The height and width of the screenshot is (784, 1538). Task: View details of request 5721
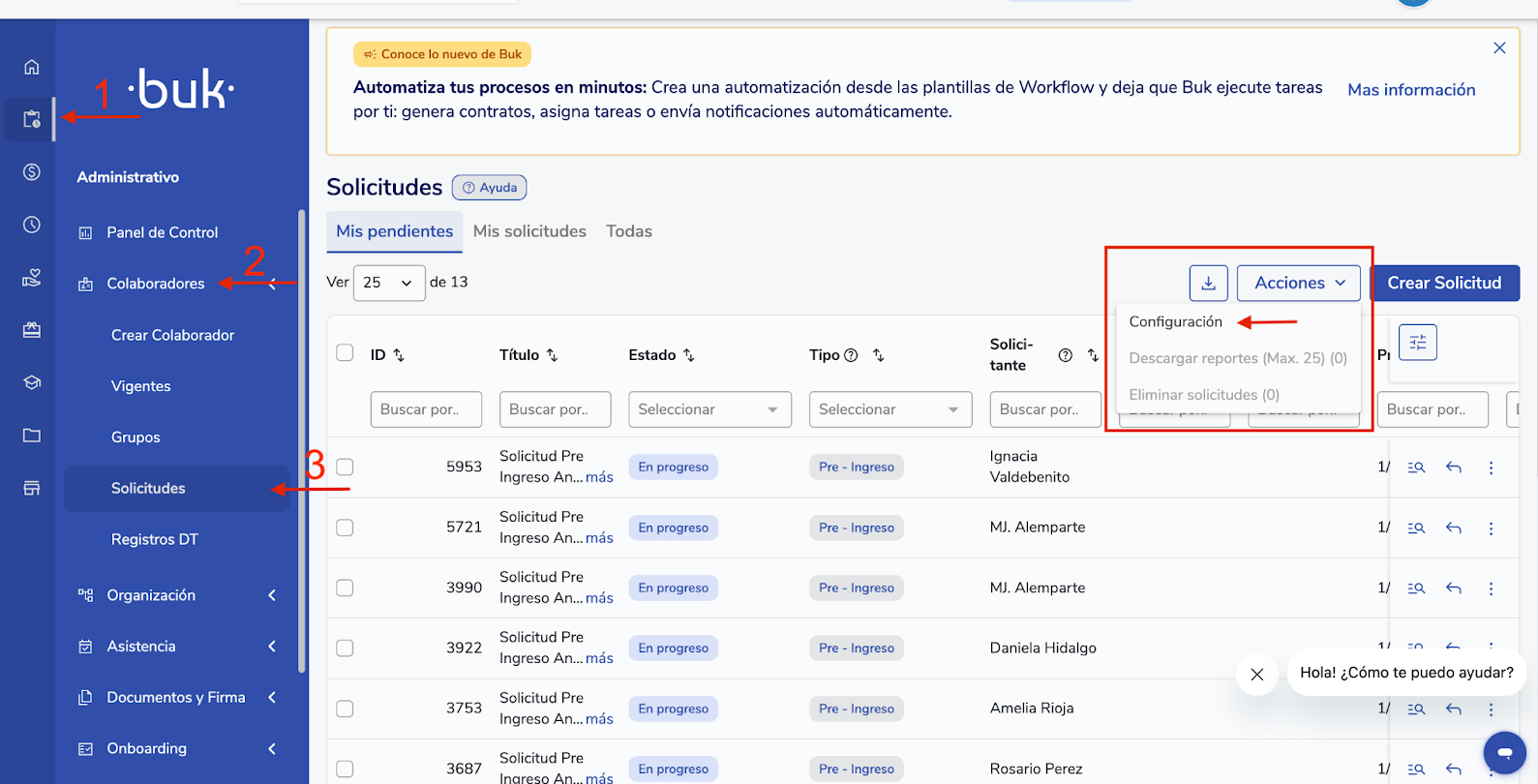pos(1416,528)
